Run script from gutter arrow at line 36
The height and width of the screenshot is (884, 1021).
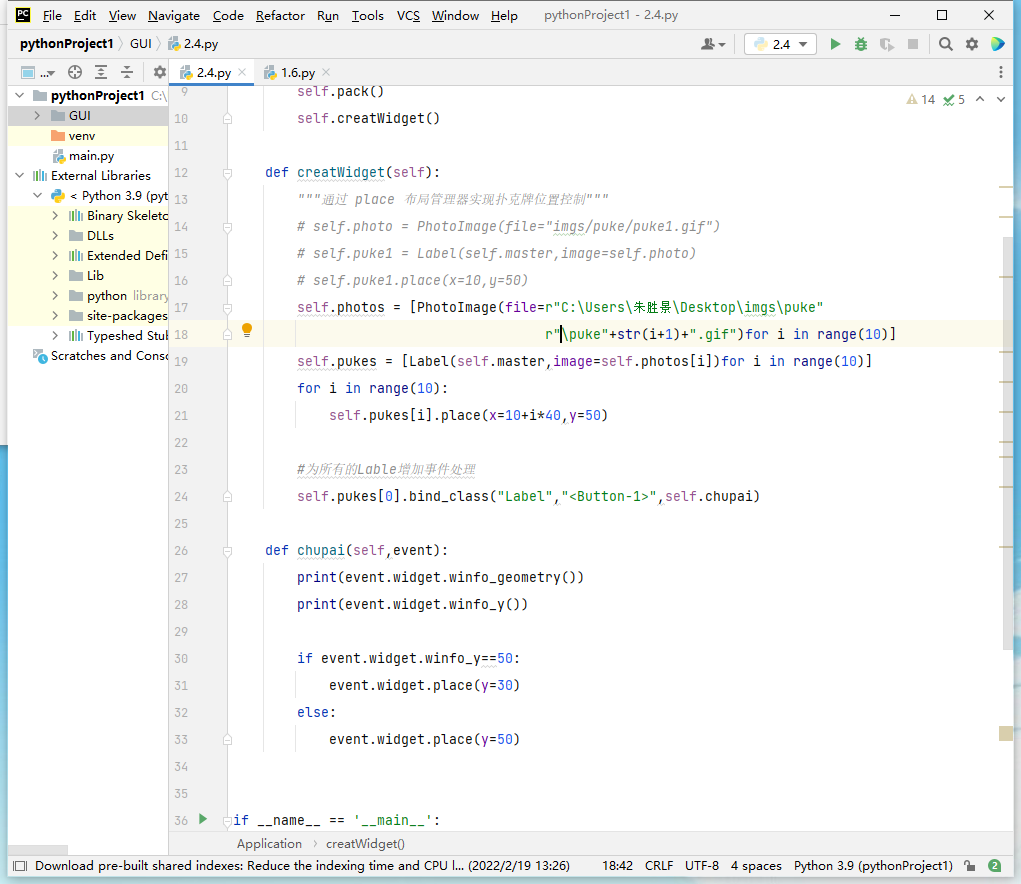(x=203, y=819)
